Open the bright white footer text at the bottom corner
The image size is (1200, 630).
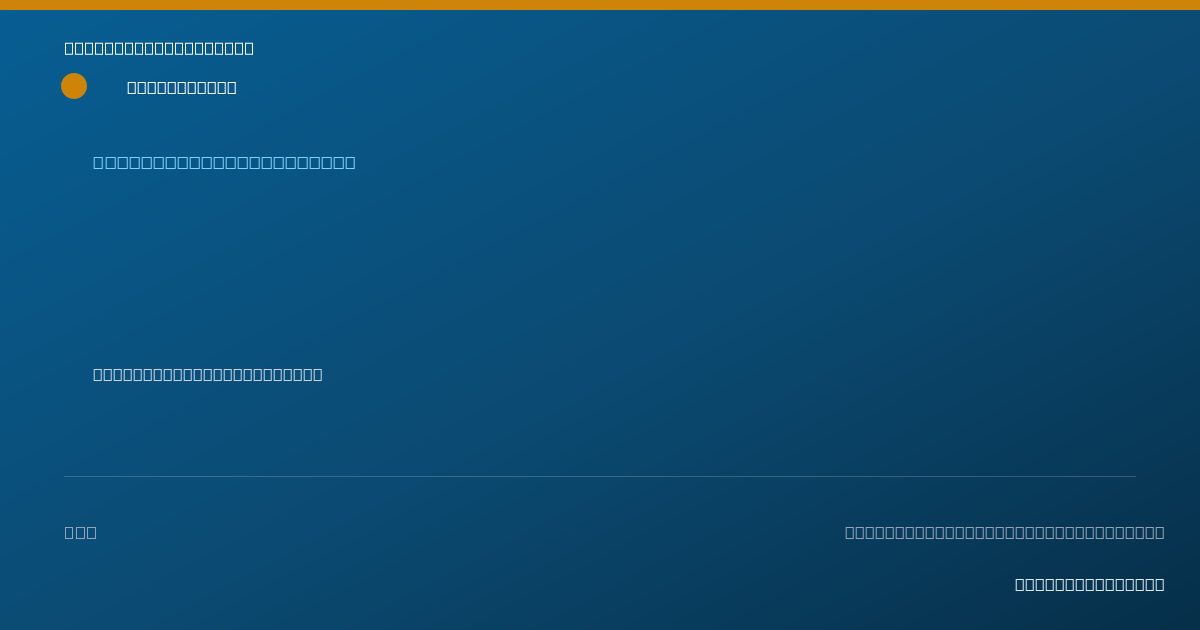1090,584
